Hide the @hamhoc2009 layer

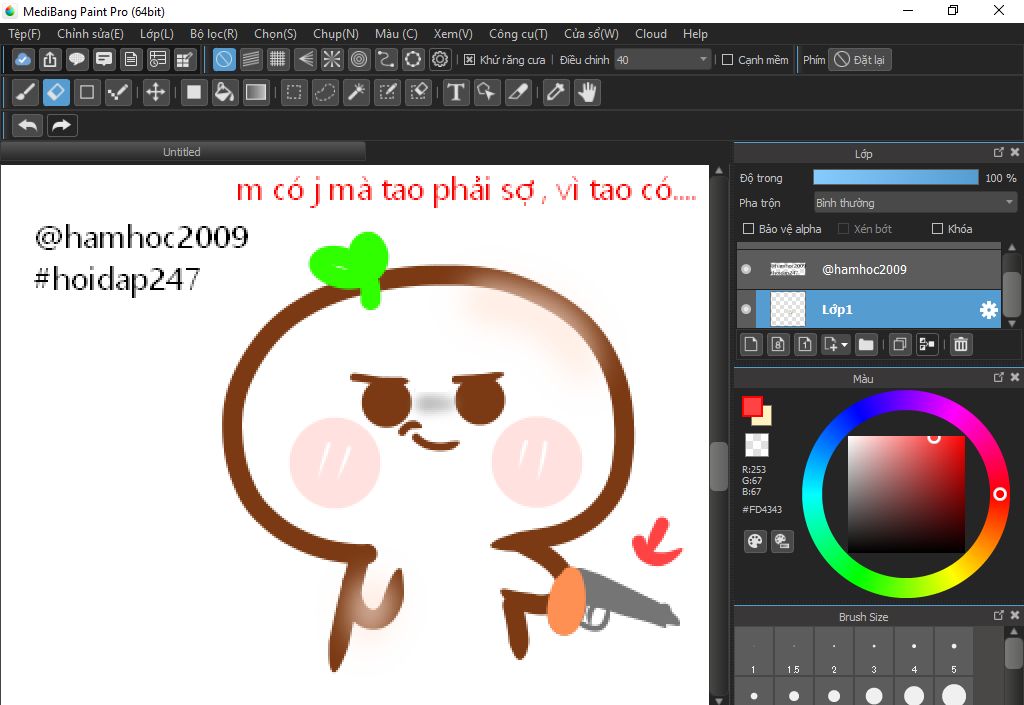point(746,269)
